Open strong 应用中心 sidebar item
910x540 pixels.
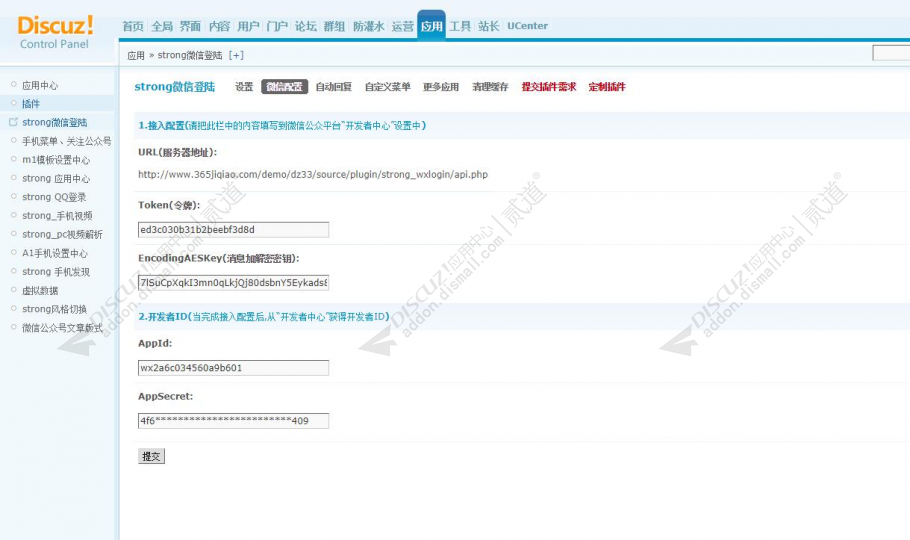point(56,178)
